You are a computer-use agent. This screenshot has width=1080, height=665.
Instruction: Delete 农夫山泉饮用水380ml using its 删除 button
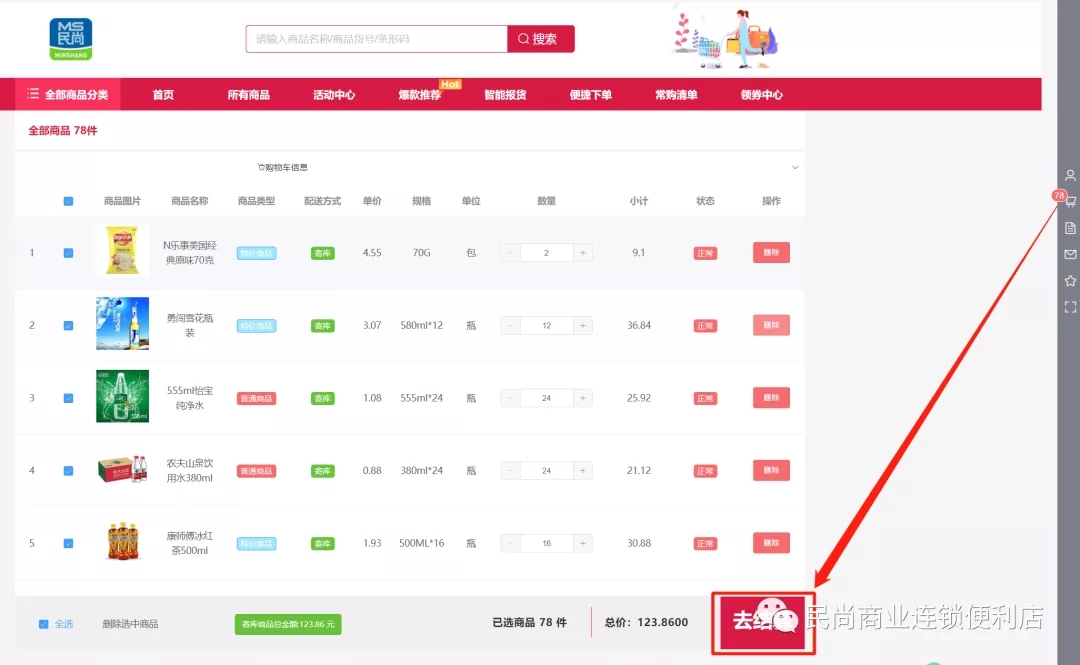pyautogui.click(x=771, y=470)
